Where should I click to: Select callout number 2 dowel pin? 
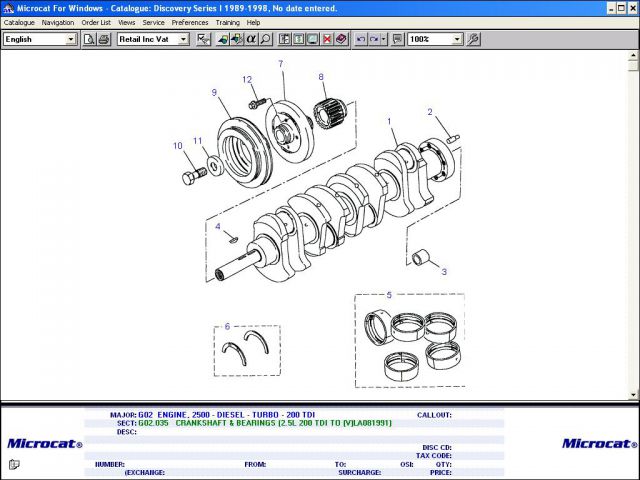click(x=430, y=112)
